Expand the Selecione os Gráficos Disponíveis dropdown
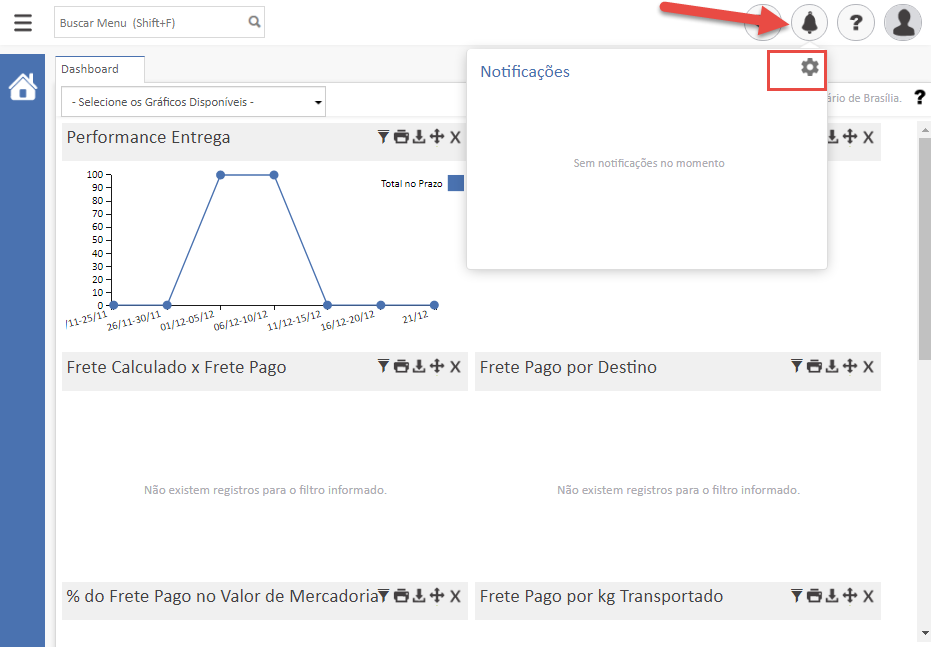 (193, 102)
